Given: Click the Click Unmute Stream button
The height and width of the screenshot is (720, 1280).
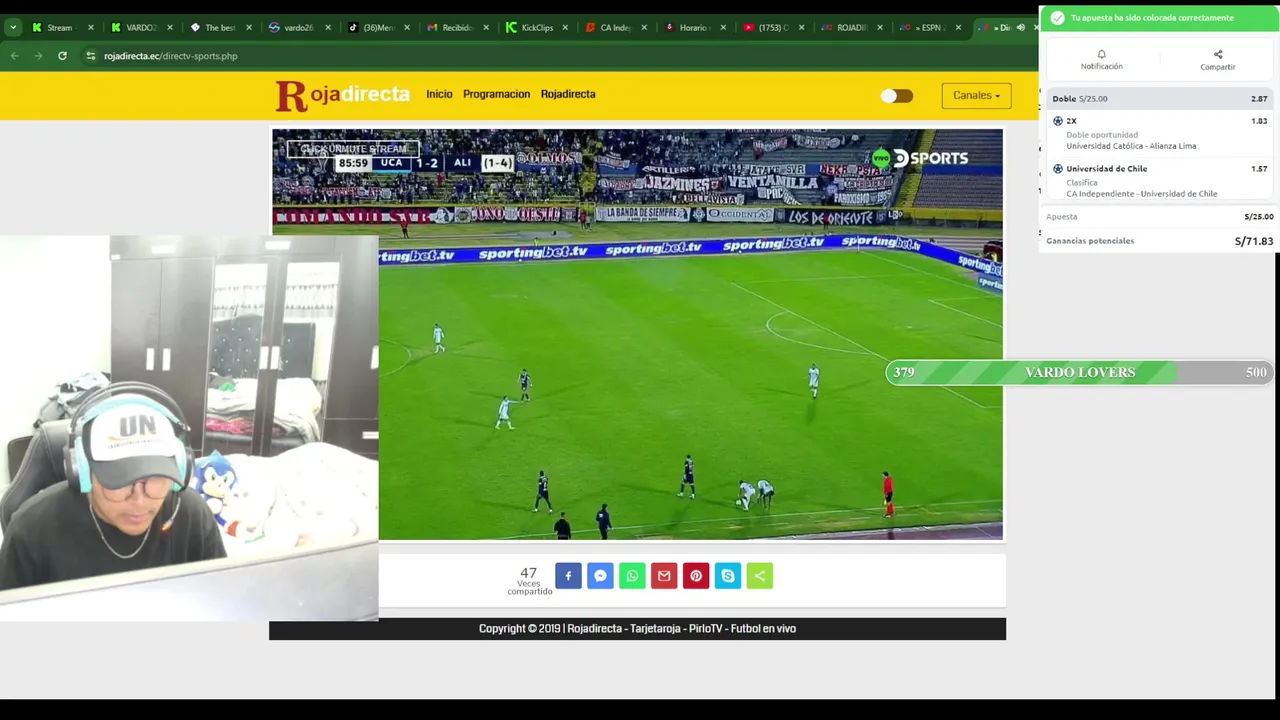Looking at the screenshot, I should 353,149.
